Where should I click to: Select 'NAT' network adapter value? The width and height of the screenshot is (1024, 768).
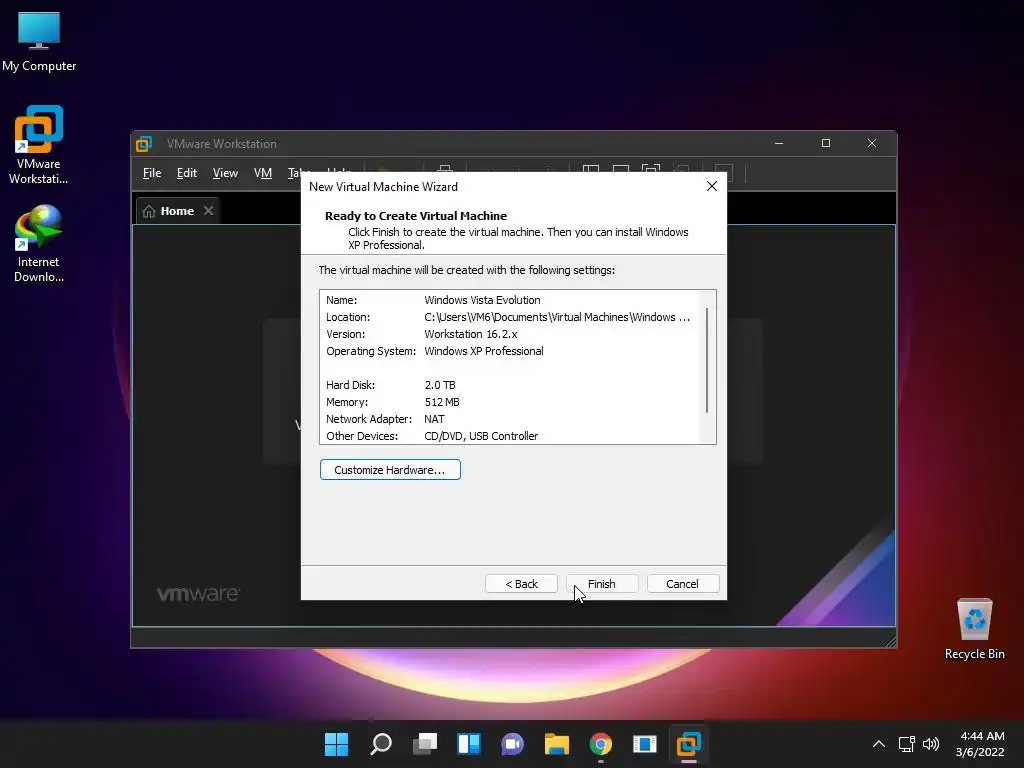434,419
